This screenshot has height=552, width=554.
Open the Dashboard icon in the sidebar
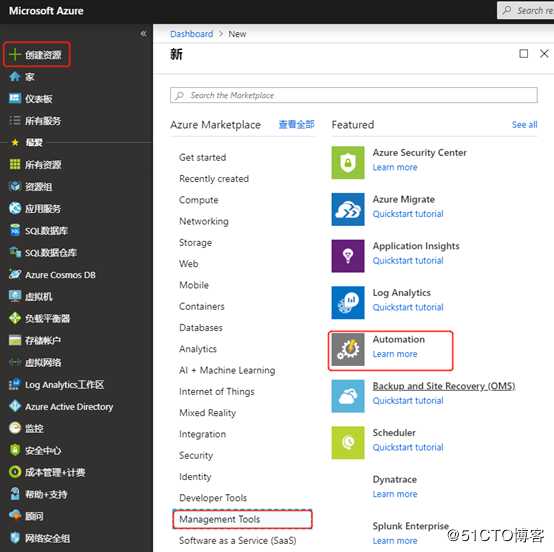click(15, 98)
